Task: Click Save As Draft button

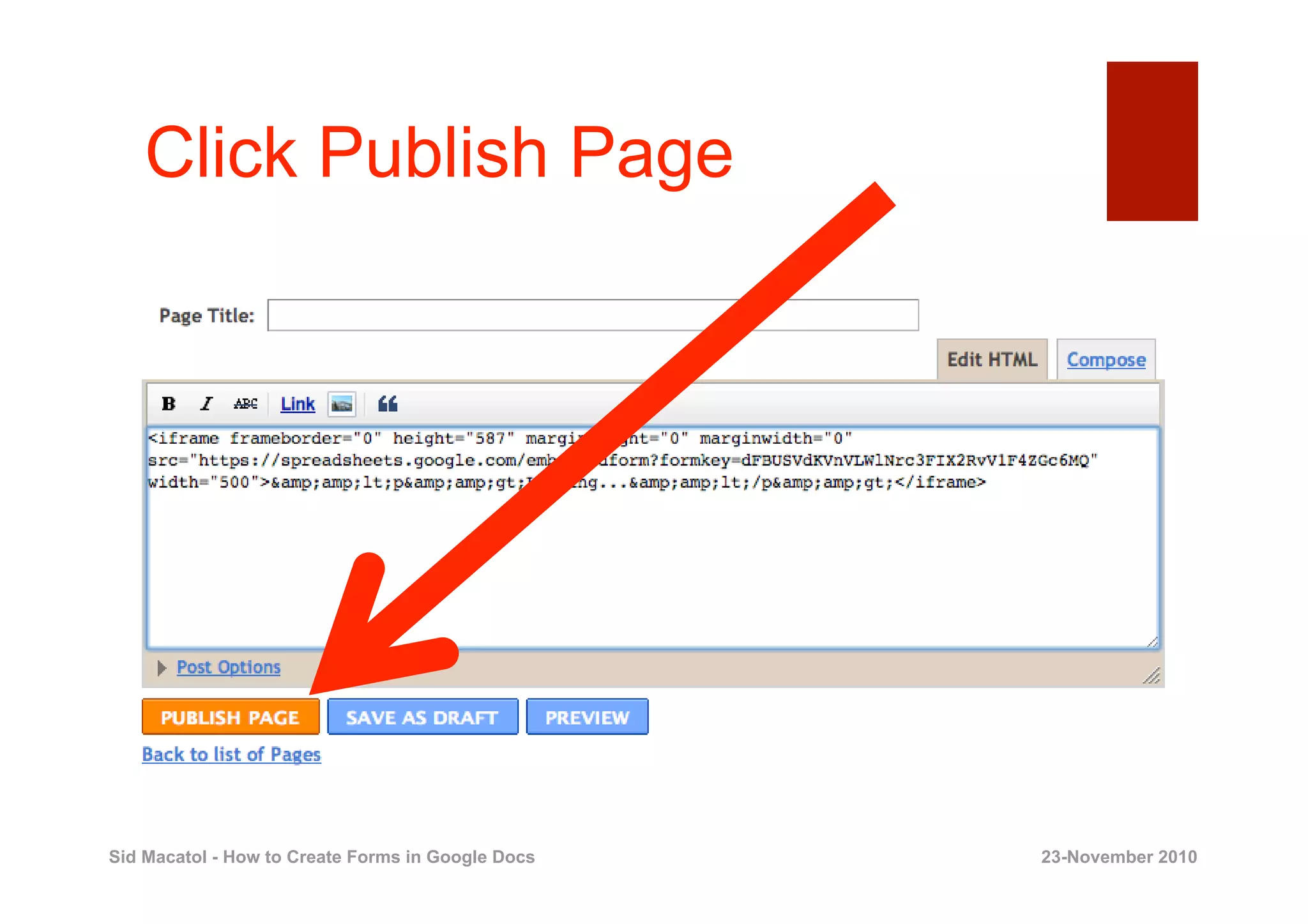Action: click(x=422, y=717)
